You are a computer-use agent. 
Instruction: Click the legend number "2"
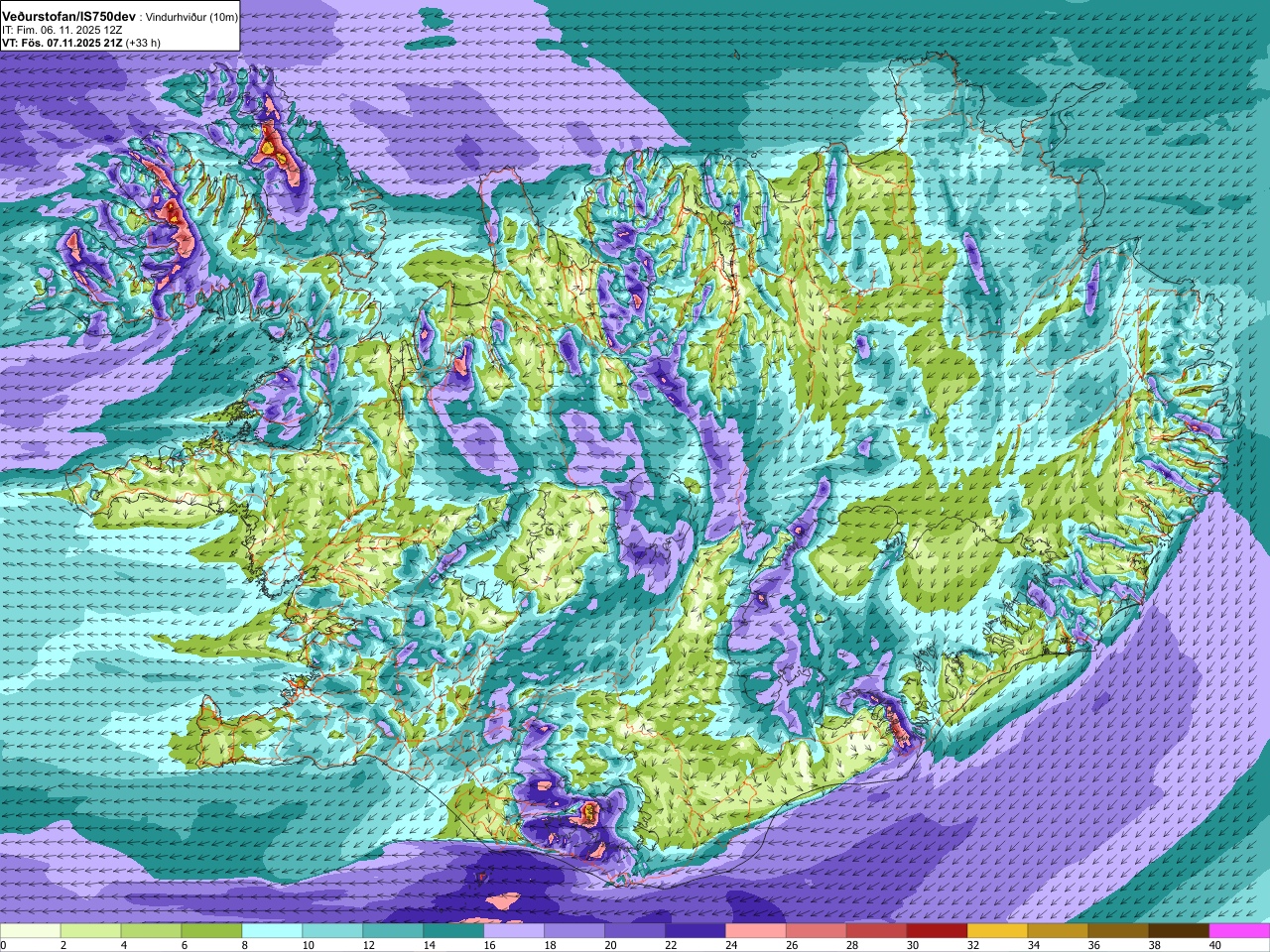(62, 945)
